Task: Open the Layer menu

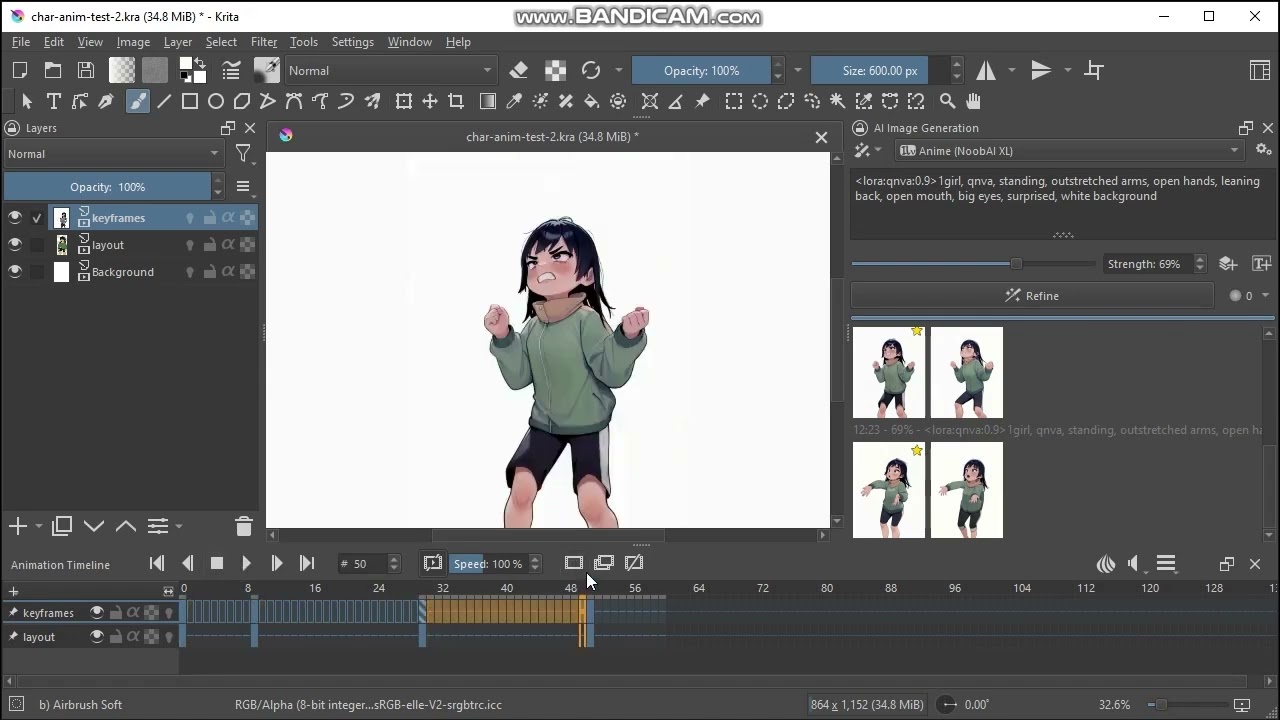Action: (x=178, y=42)
